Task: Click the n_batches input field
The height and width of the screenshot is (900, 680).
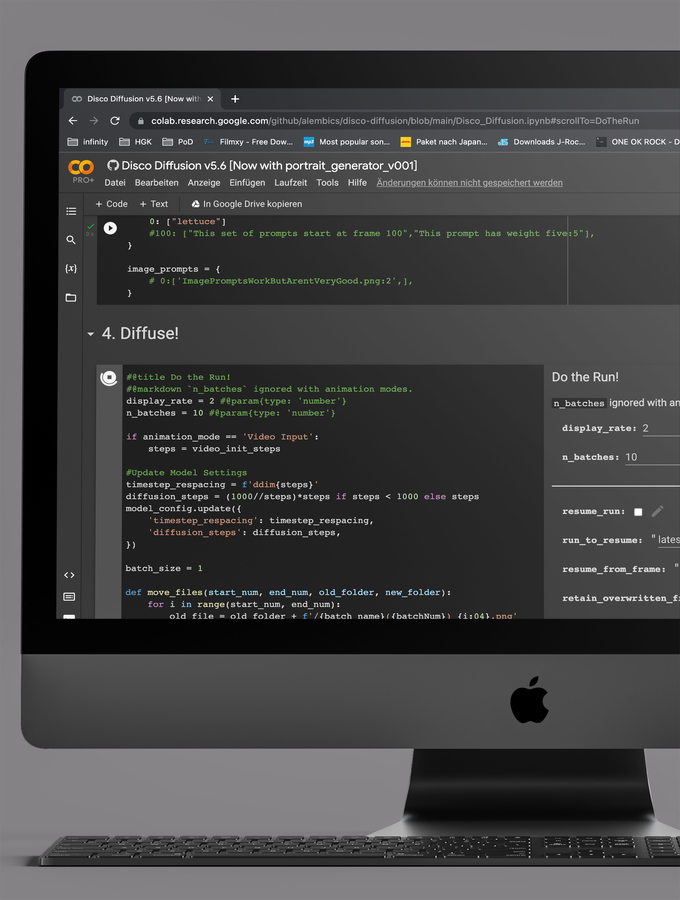Action: click(x=652, y=457)
